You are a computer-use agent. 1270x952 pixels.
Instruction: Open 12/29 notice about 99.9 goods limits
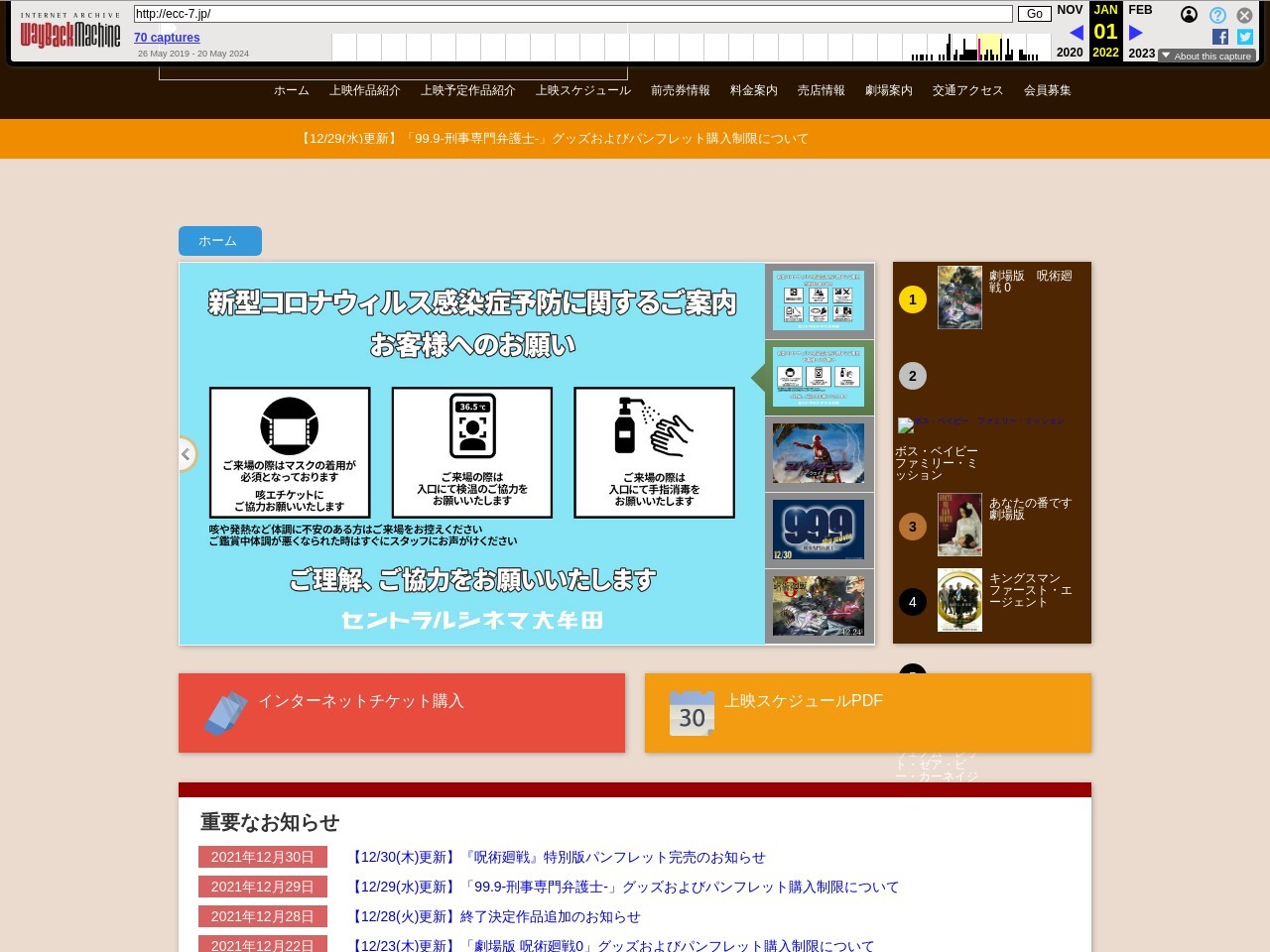pos(624,888)
